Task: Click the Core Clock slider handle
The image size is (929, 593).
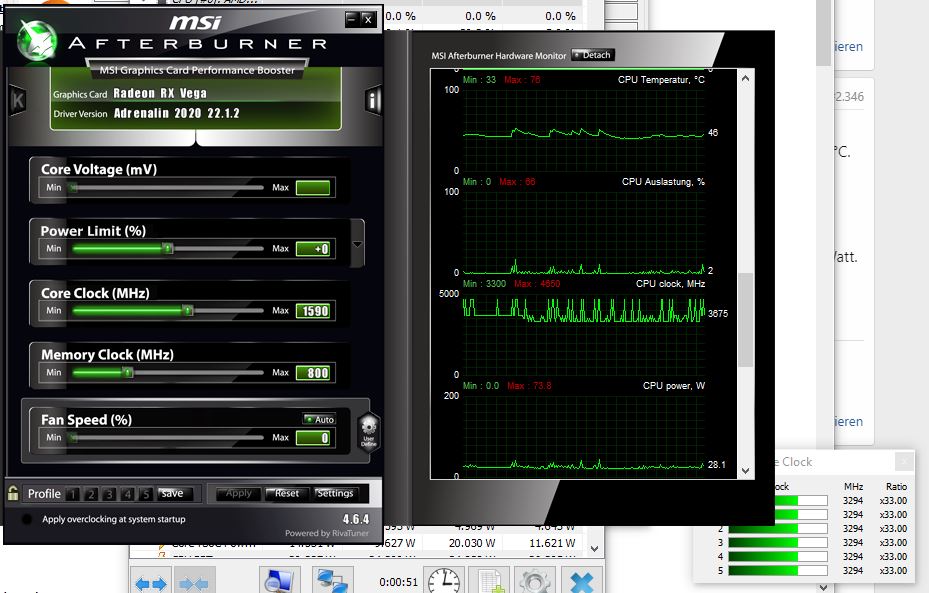Action: (x=188, y=310)
